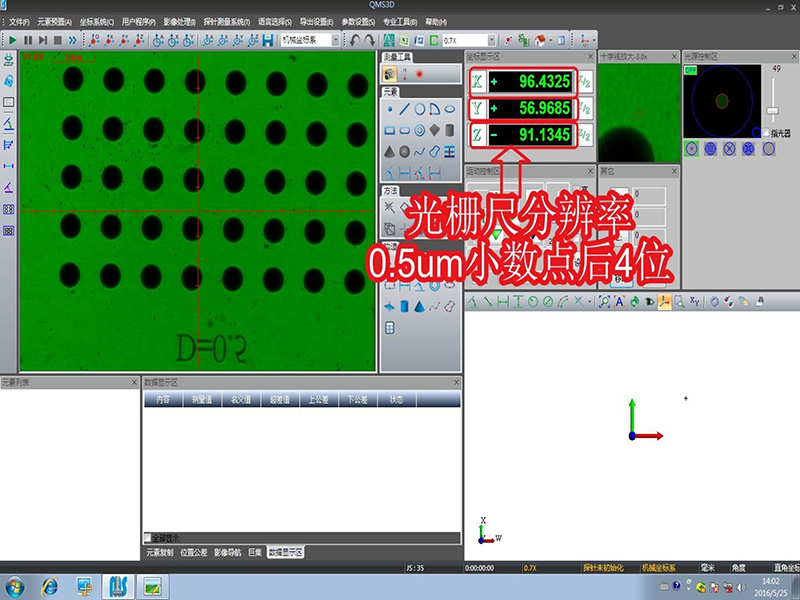Click the Z axis 1/2 button
The height and width of the screenshot is (600, 800).
point(584,134)
